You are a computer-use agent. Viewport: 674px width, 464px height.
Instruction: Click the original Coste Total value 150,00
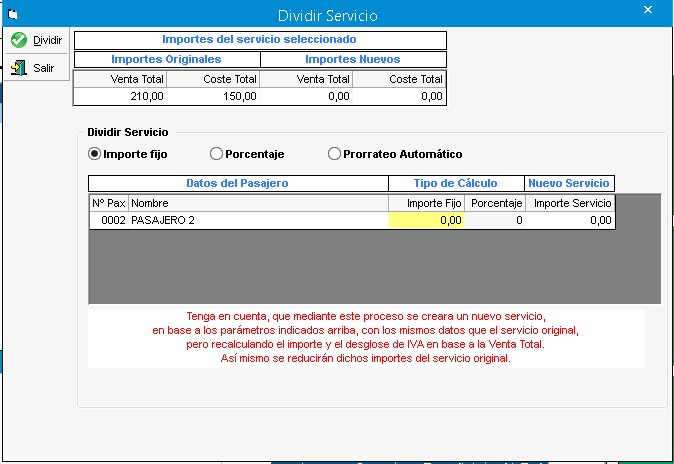(x=214, y=96)
